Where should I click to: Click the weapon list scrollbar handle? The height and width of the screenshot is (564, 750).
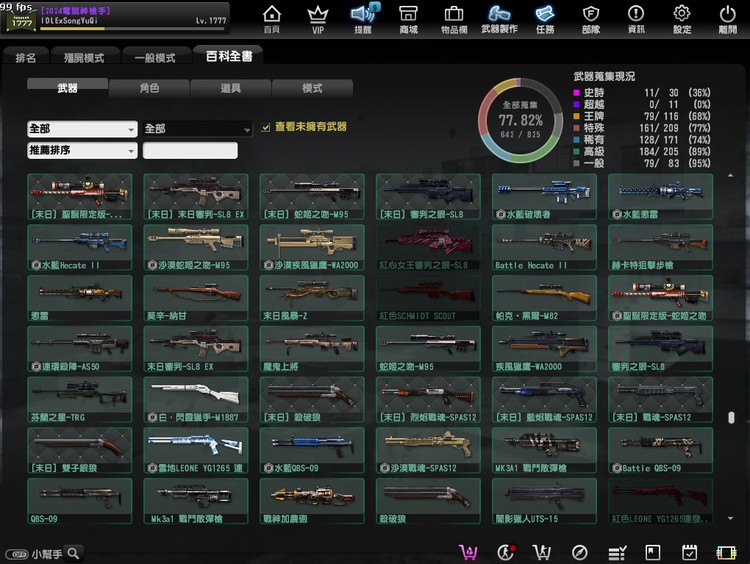tap(731, 418)
